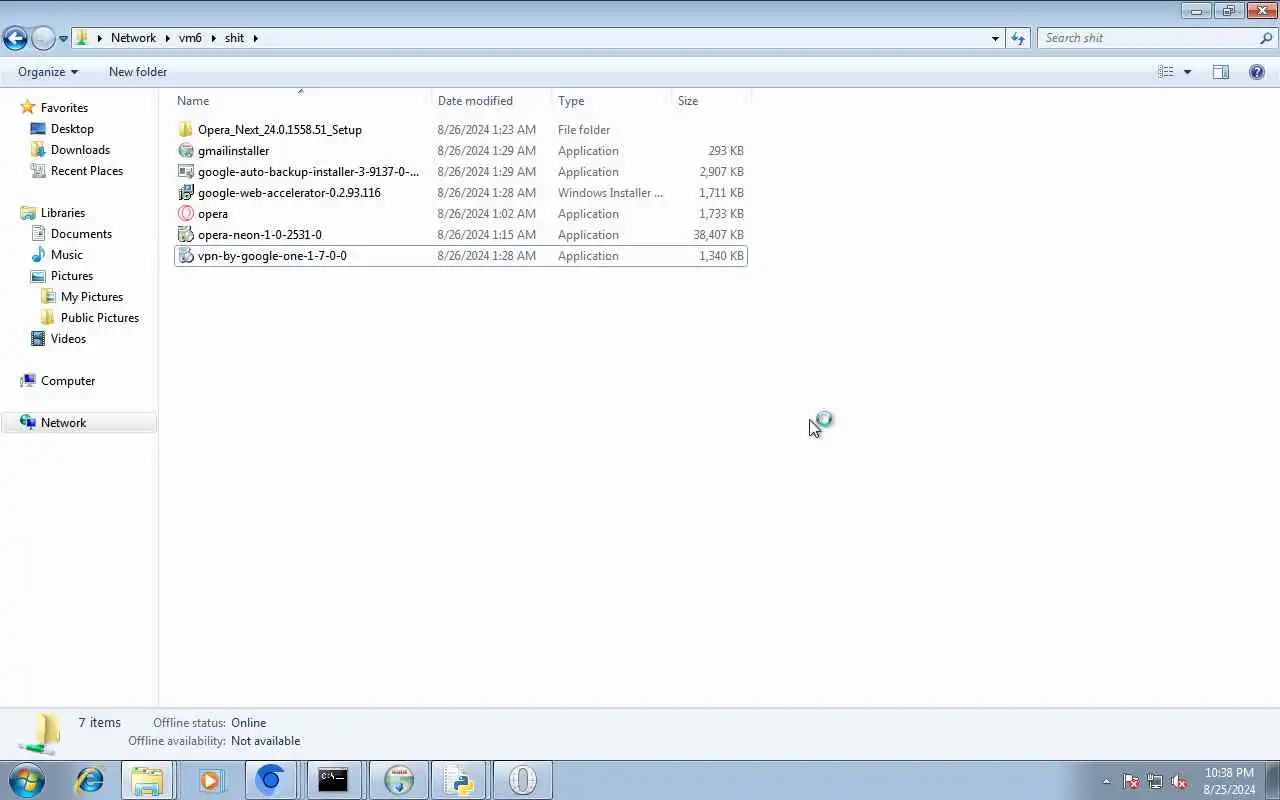Image resolution: width=1280 pixels, height=800 pixels.
Task: Open the address bar history dropdown
Action: coord(995,38)
